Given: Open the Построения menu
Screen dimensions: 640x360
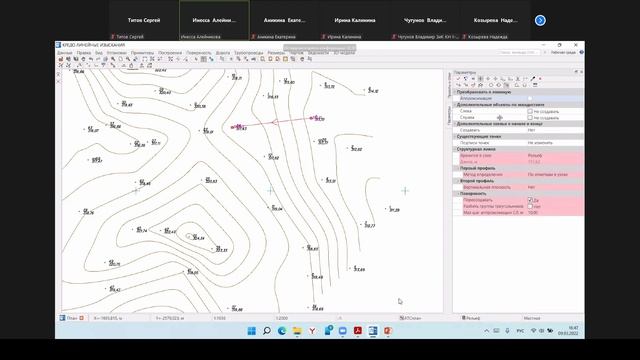Looking at the screenshot, I should pos(170,53).
